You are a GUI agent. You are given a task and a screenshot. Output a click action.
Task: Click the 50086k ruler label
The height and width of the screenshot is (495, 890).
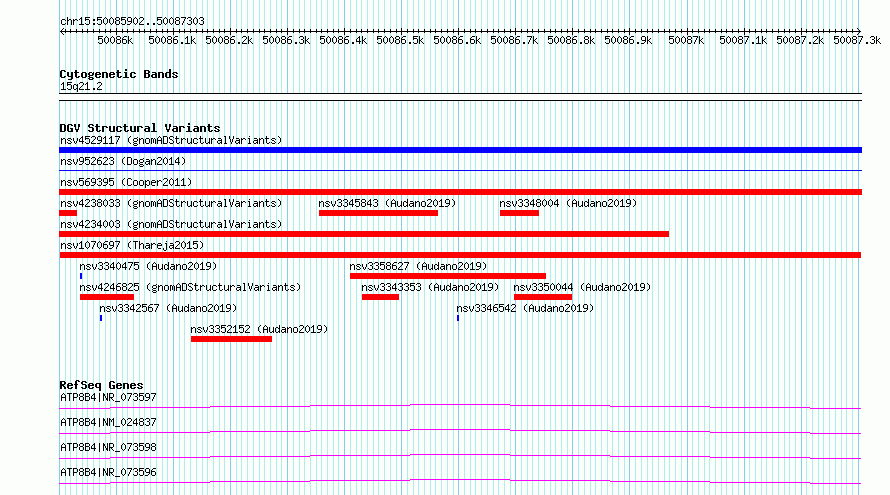(x=115, y=40)
